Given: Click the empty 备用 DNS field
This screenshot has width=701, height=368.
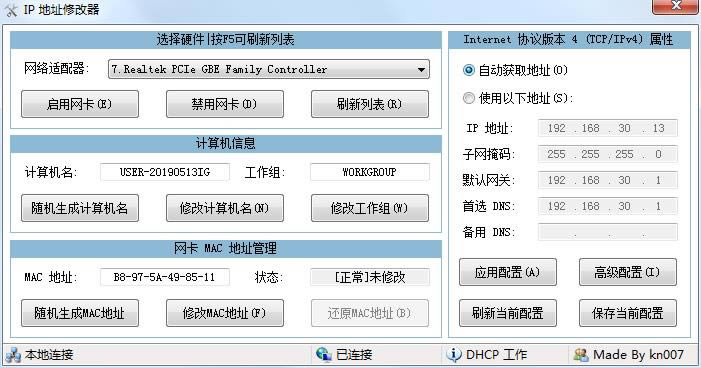Looking at the screenshot, I should point(608,232).
